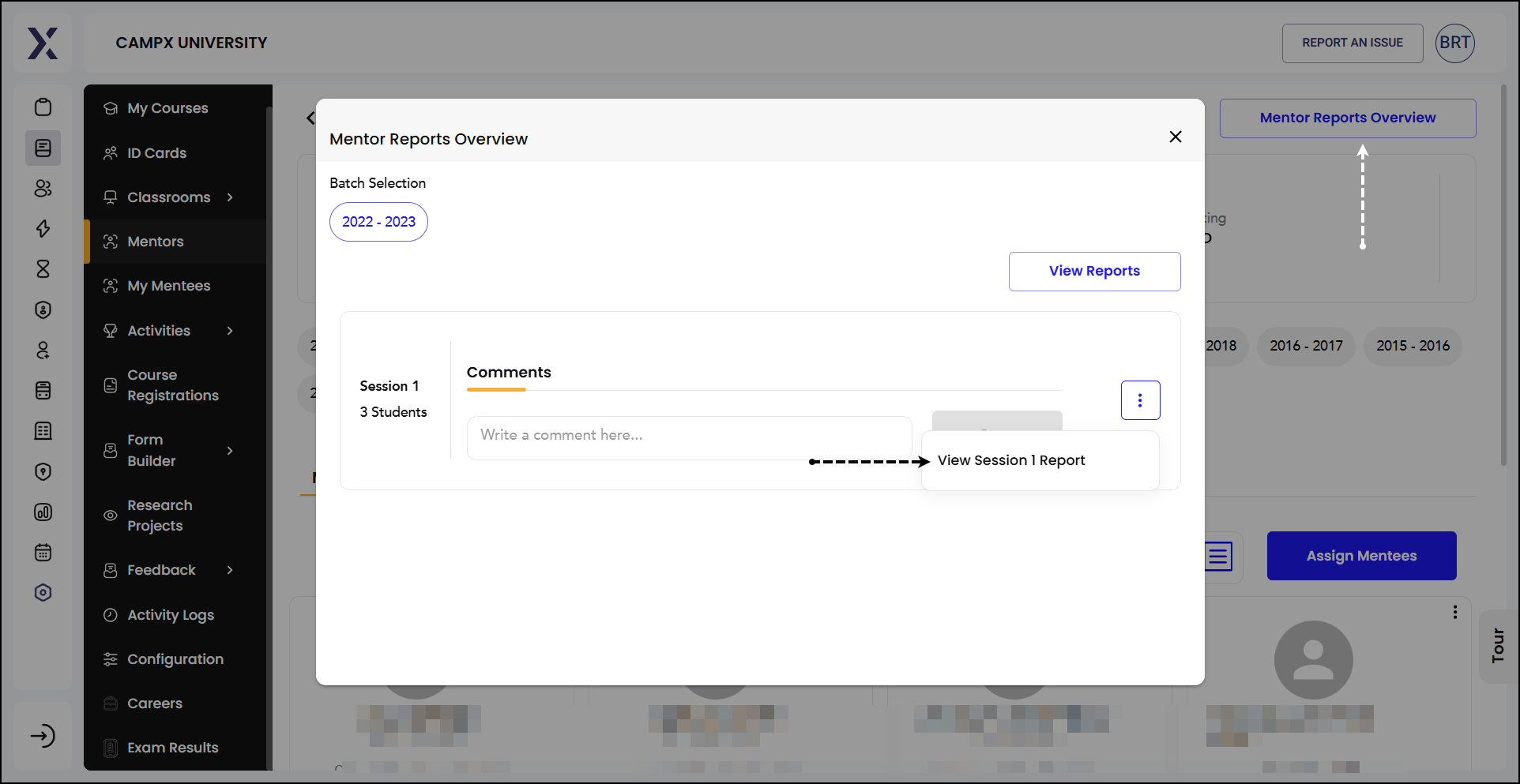Click the hourglass icon in left rail
The image size is (1520, 784).
[x=43, y=269]
